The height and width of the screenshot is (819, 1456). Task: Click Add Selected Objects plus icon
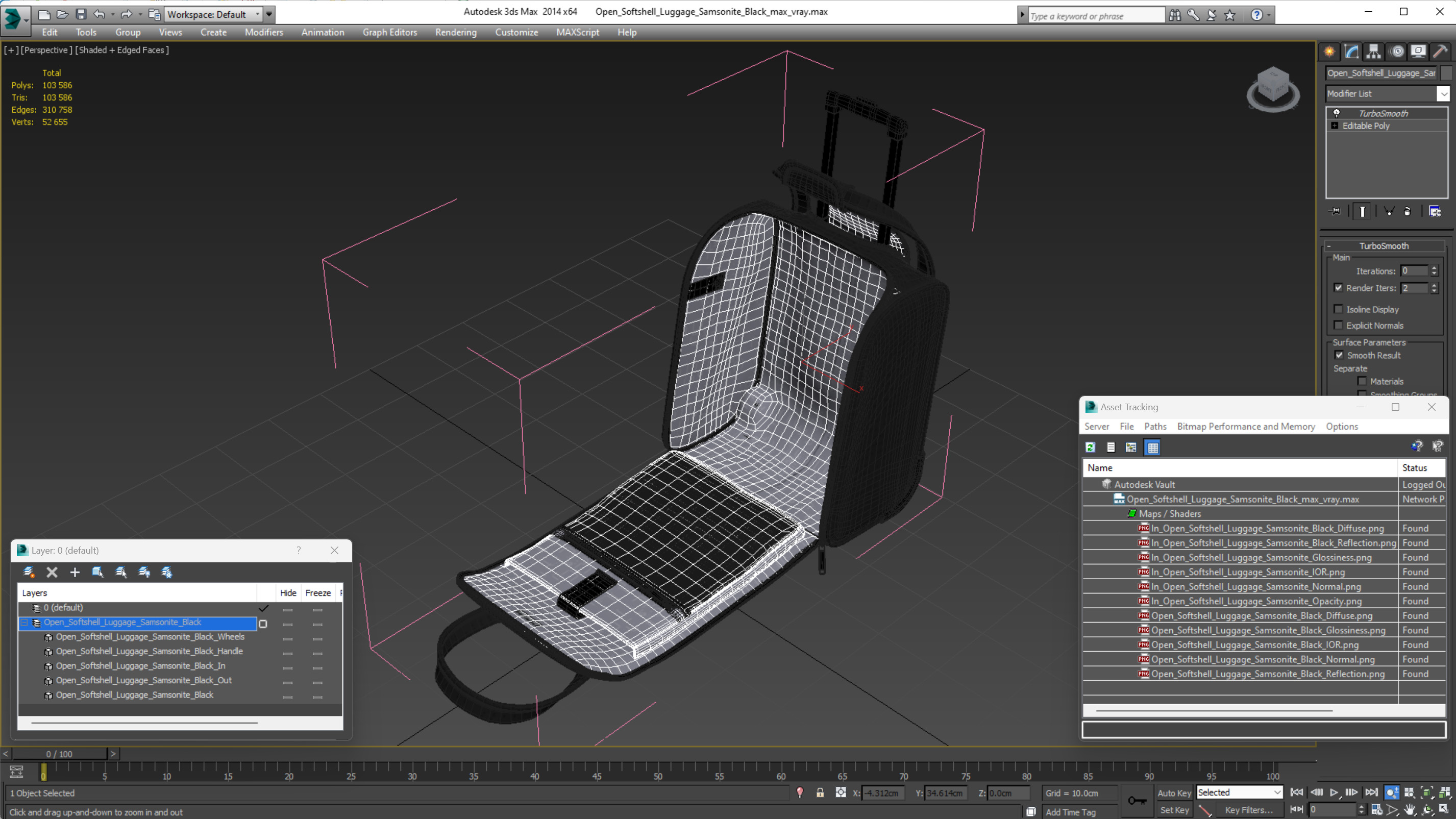(x=75, y=572)
